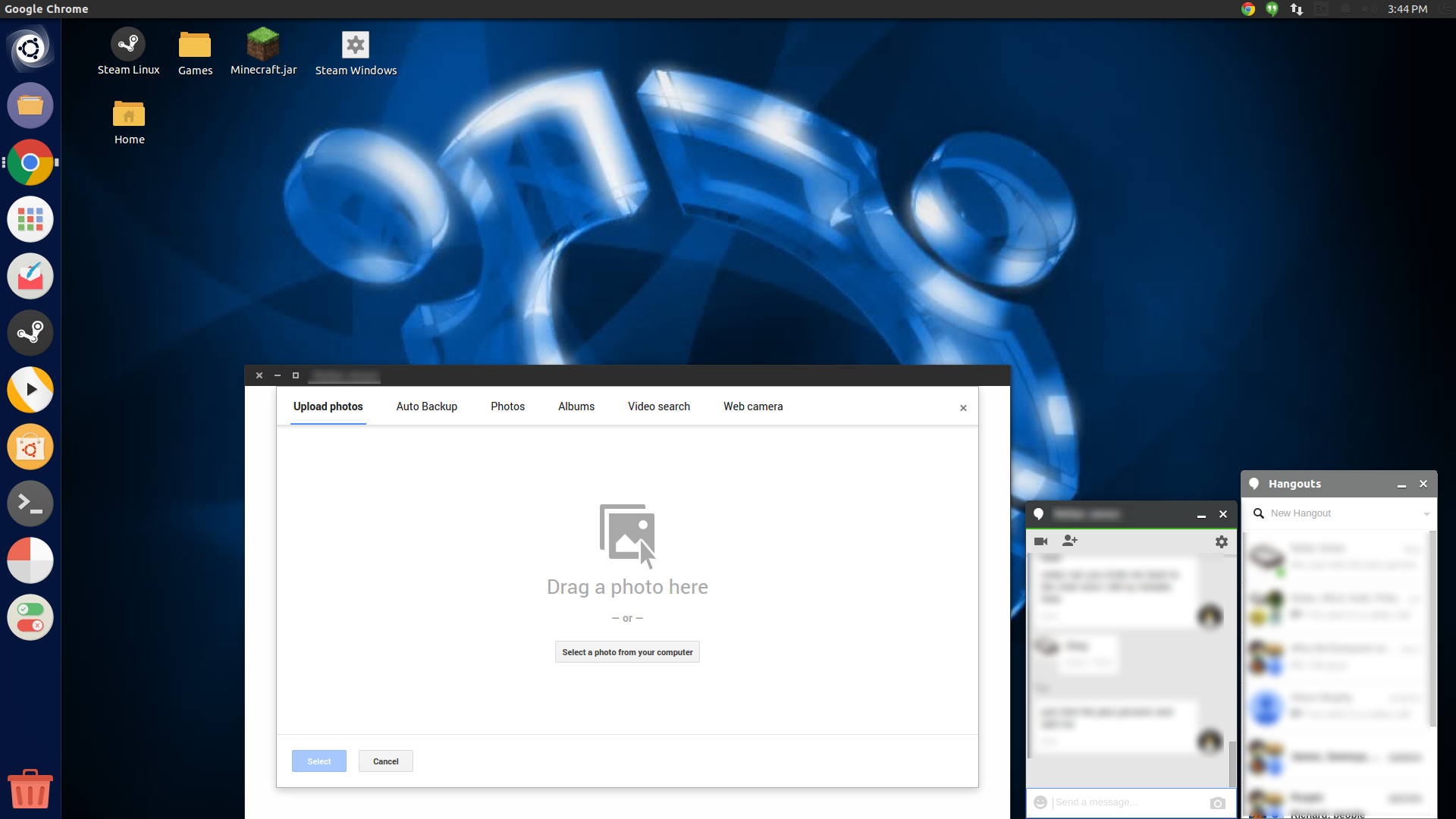Screen dimensions: 1456x819
Task: Click the Hangouts settings gear icon
Action: tap(1222, 541)
